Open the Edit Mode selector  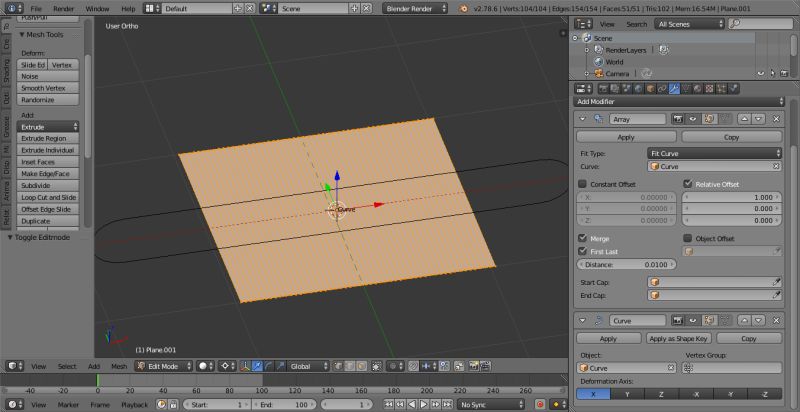pos(164,366)
